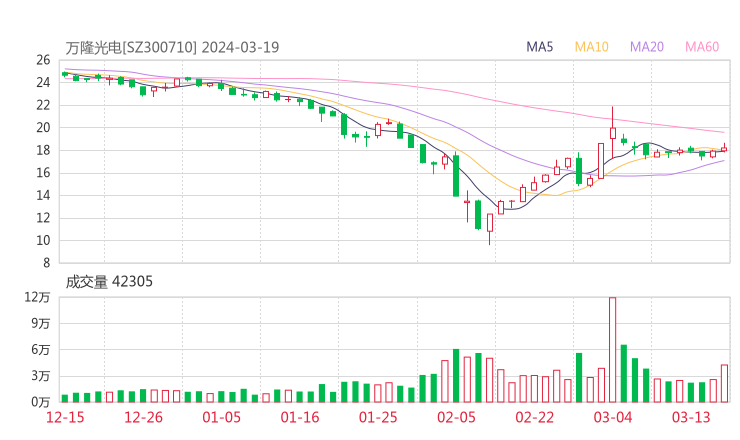The height and width of the screenshot is (440, 740).
Task: Click the price axis label 26
Action: (43, 60)
